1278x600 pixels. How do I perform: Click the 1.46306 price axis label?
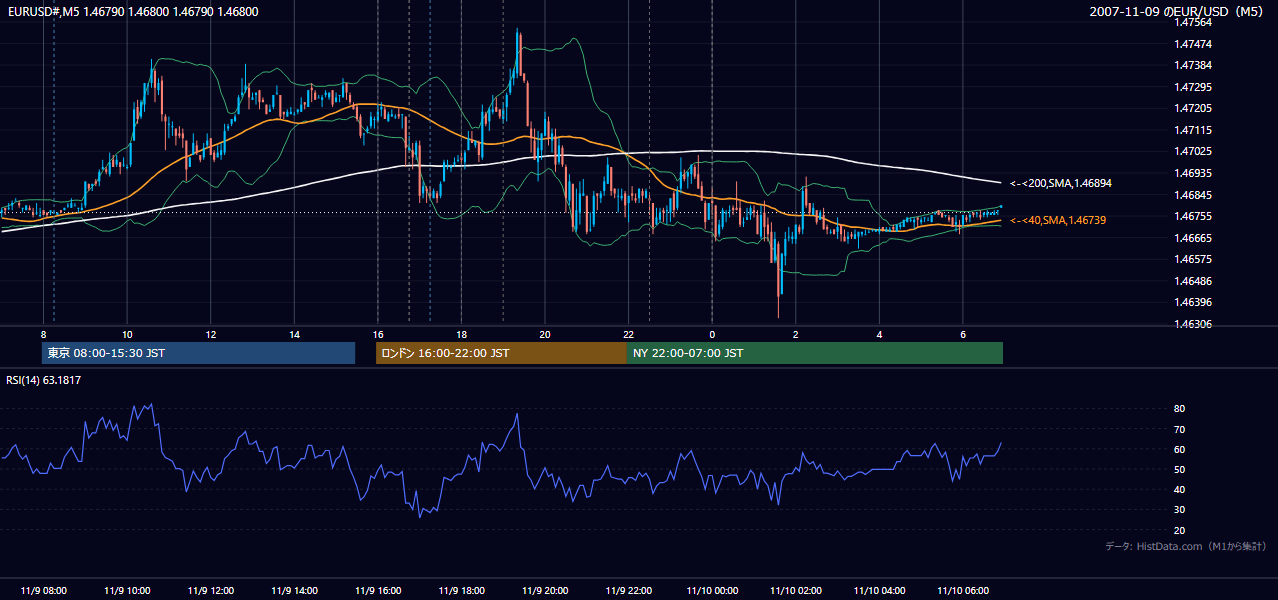[x=1193, y=324]
